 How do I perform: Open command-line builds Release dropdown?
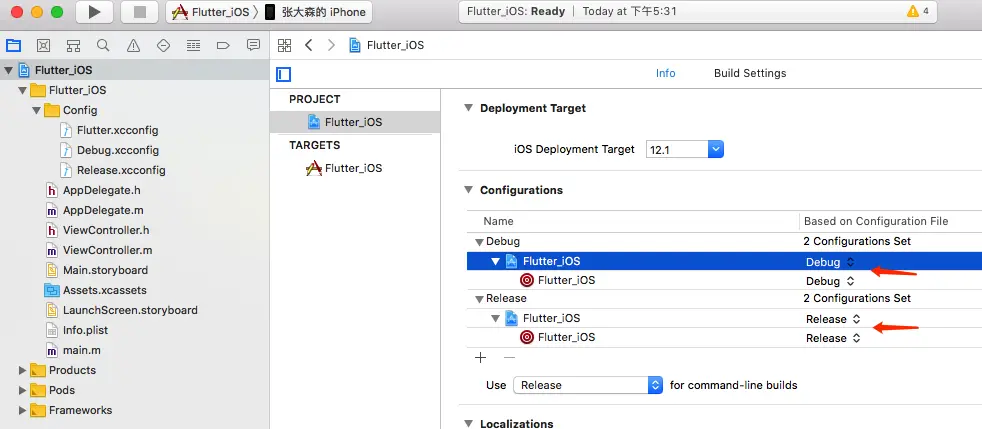587,385
